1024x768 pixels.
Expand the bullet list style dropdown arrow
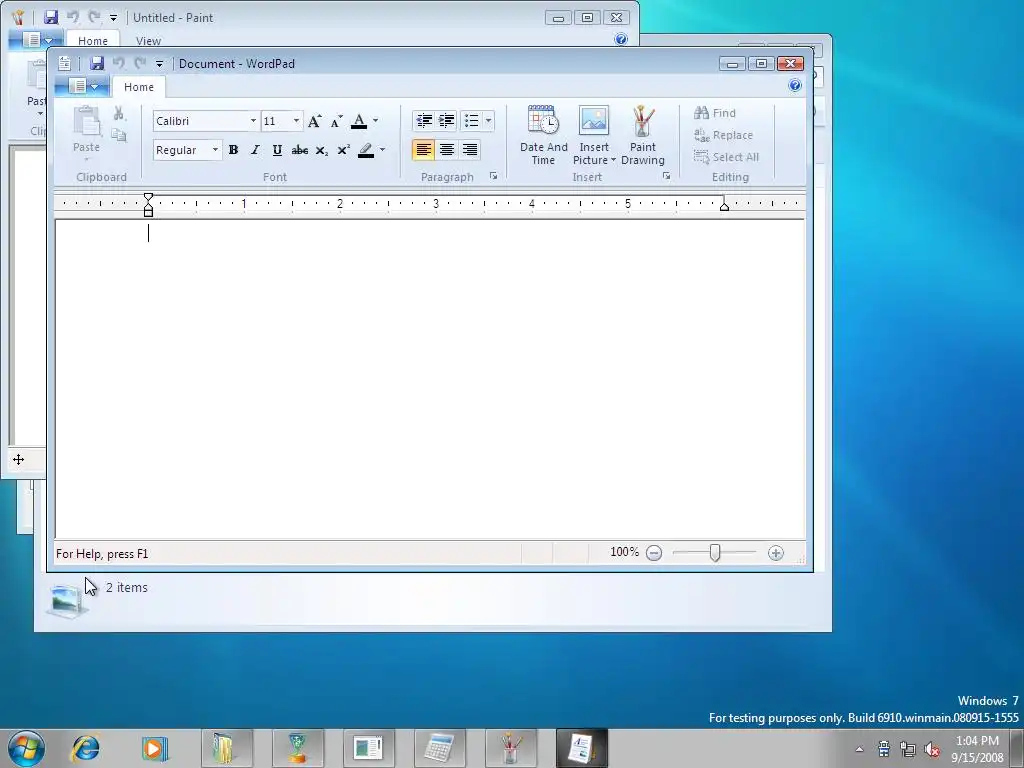(488, 120)
